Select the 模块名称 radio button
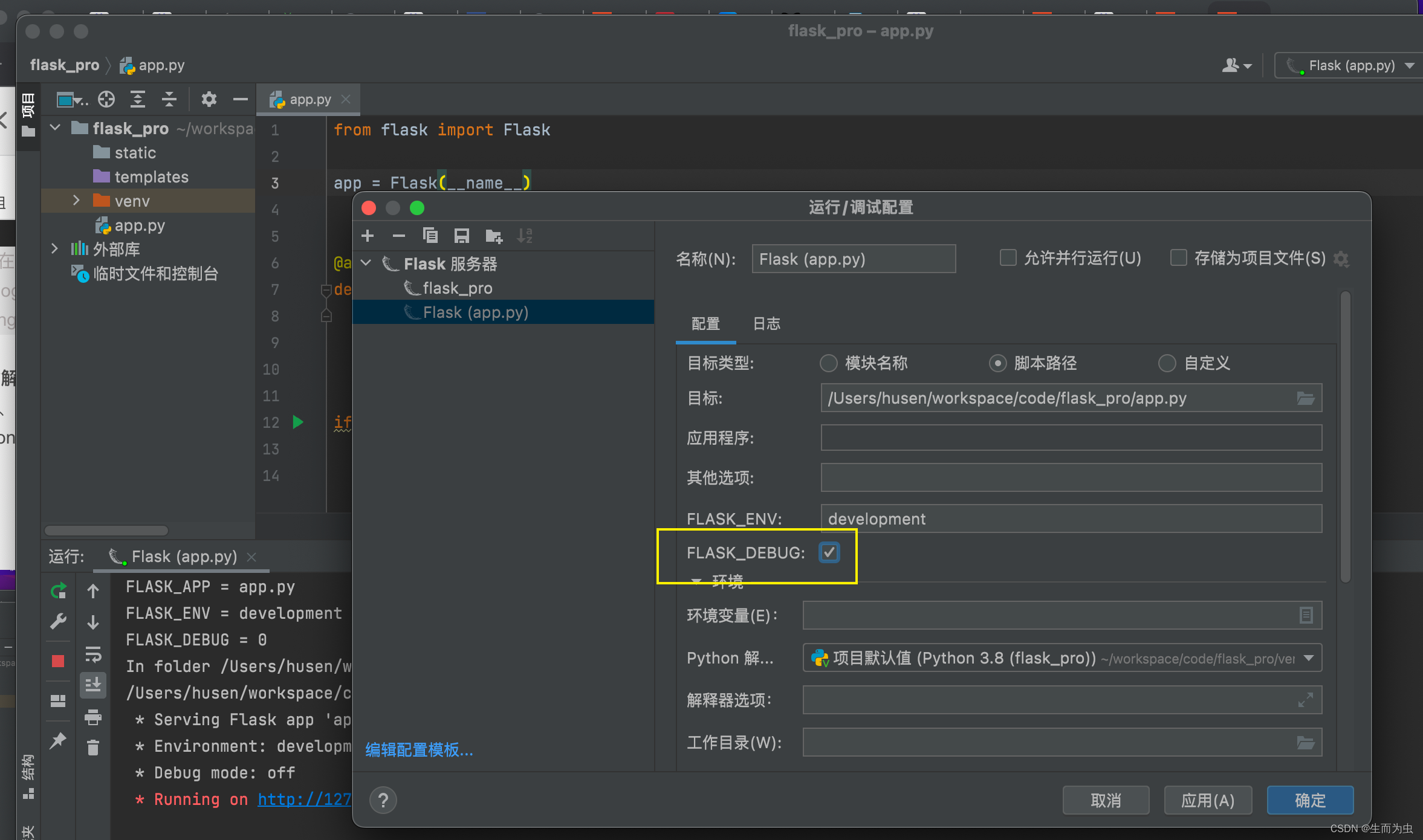 (828, 363)
